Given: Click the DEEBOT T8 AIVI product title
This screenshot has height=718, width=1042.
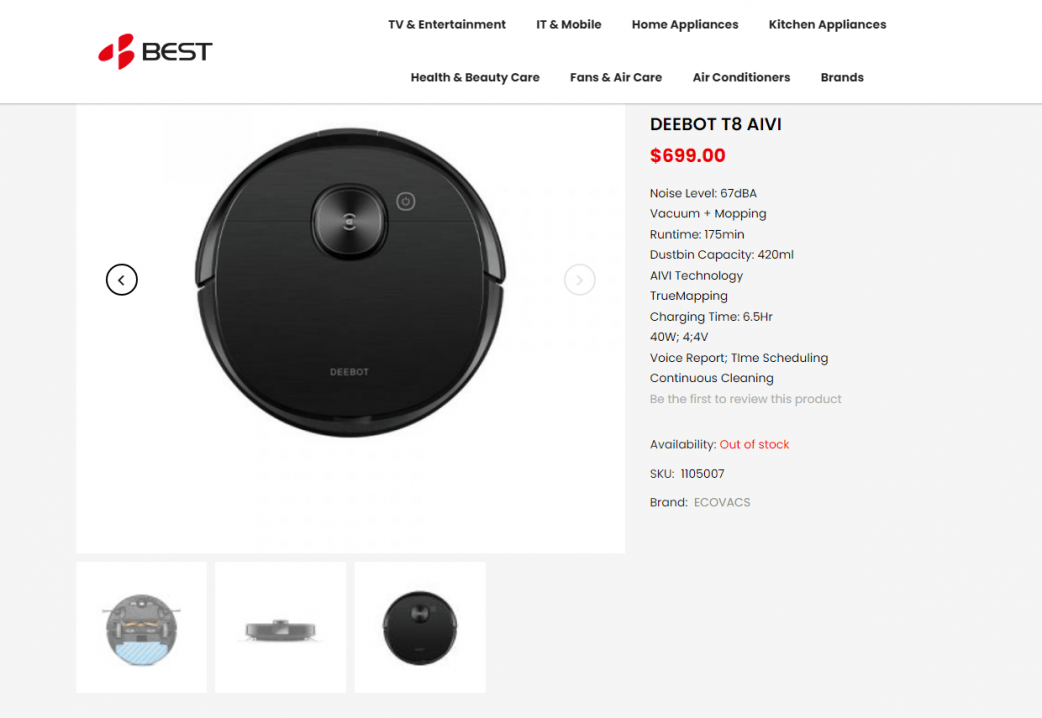Looking at the screenshot, I should 716,124.
